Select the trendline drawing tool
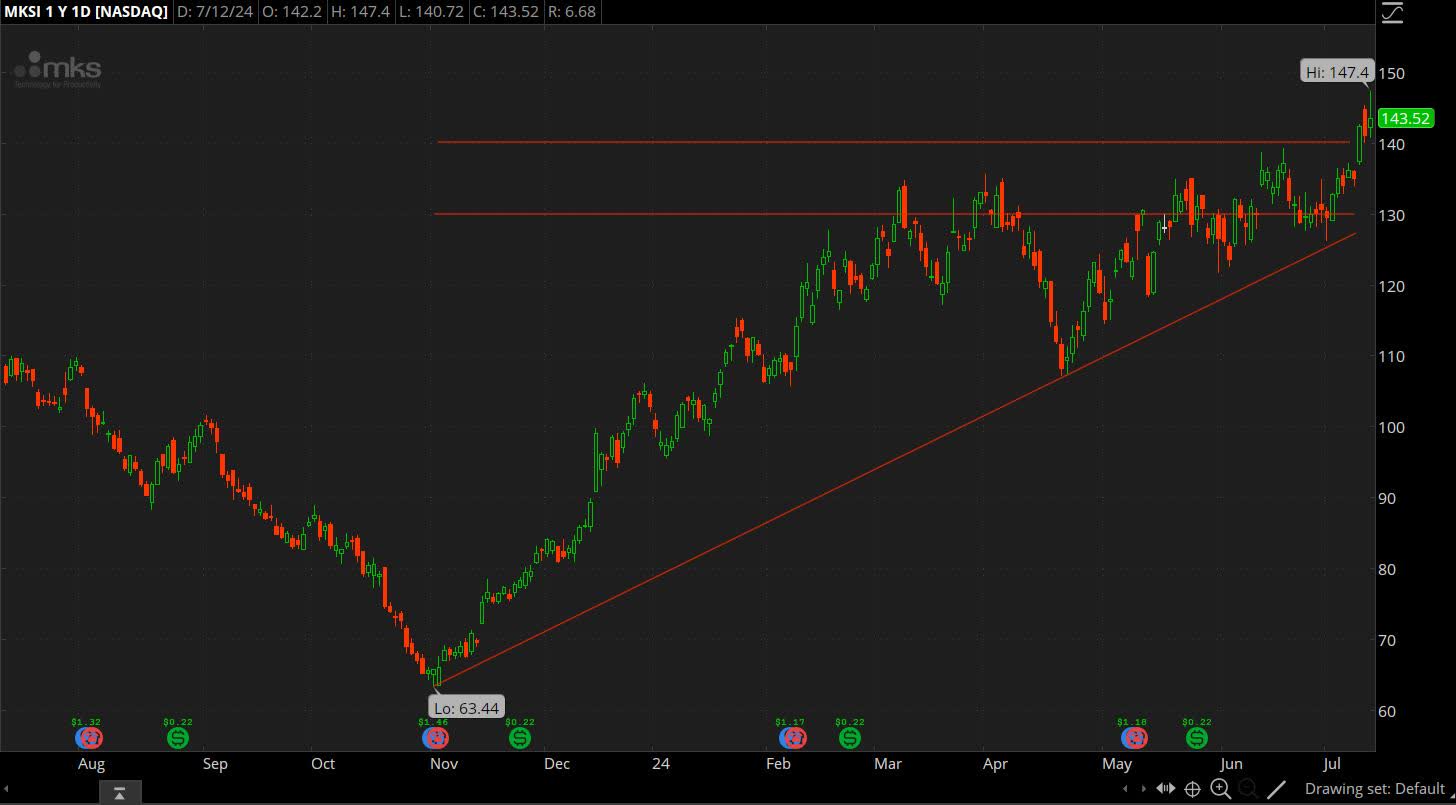The width and height of the screenshot is (1456, 805). click(1276, 789)
